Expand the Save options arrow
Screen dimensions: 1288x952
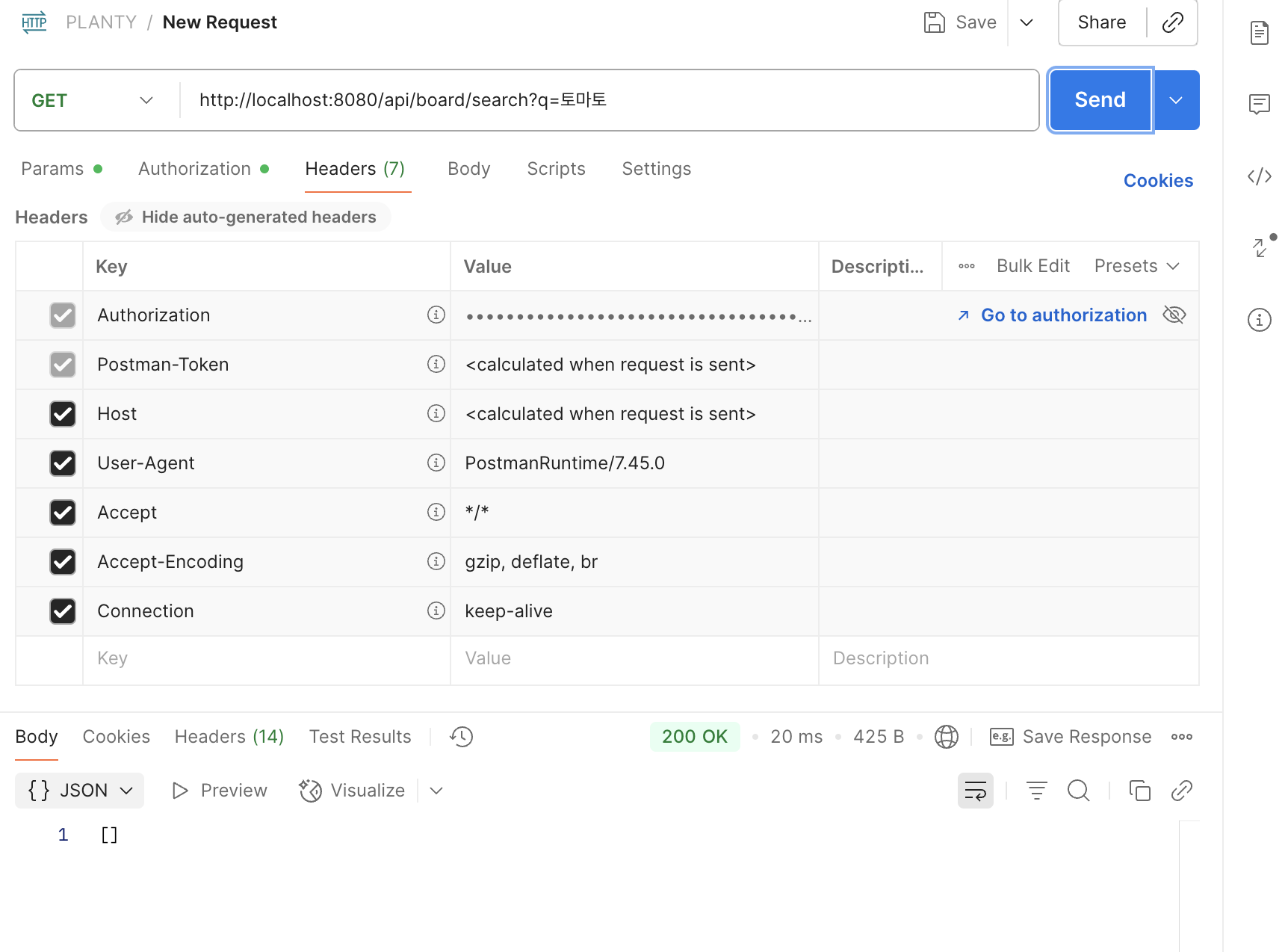tap(1027, 22)
